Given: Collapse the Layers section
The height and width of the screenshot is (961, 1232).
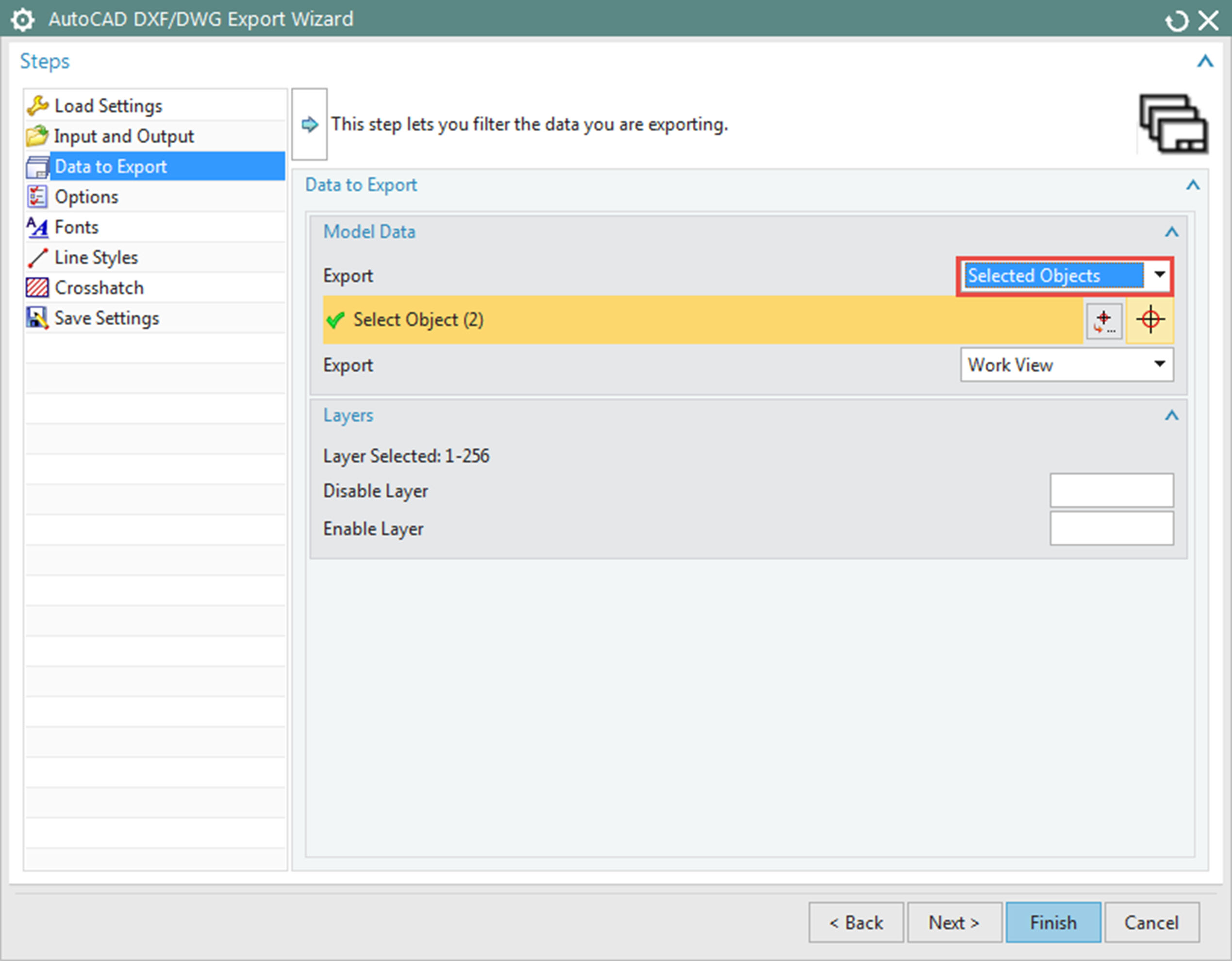Looking at the screenshot, I should click(x=1172, y=415).
